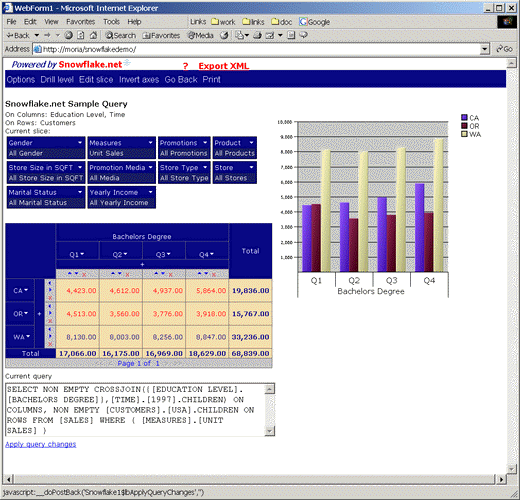Viewport: 520px width, 500px height.
Task: Remove the Q4 column with red X
Action: click(x=214, y=274)
